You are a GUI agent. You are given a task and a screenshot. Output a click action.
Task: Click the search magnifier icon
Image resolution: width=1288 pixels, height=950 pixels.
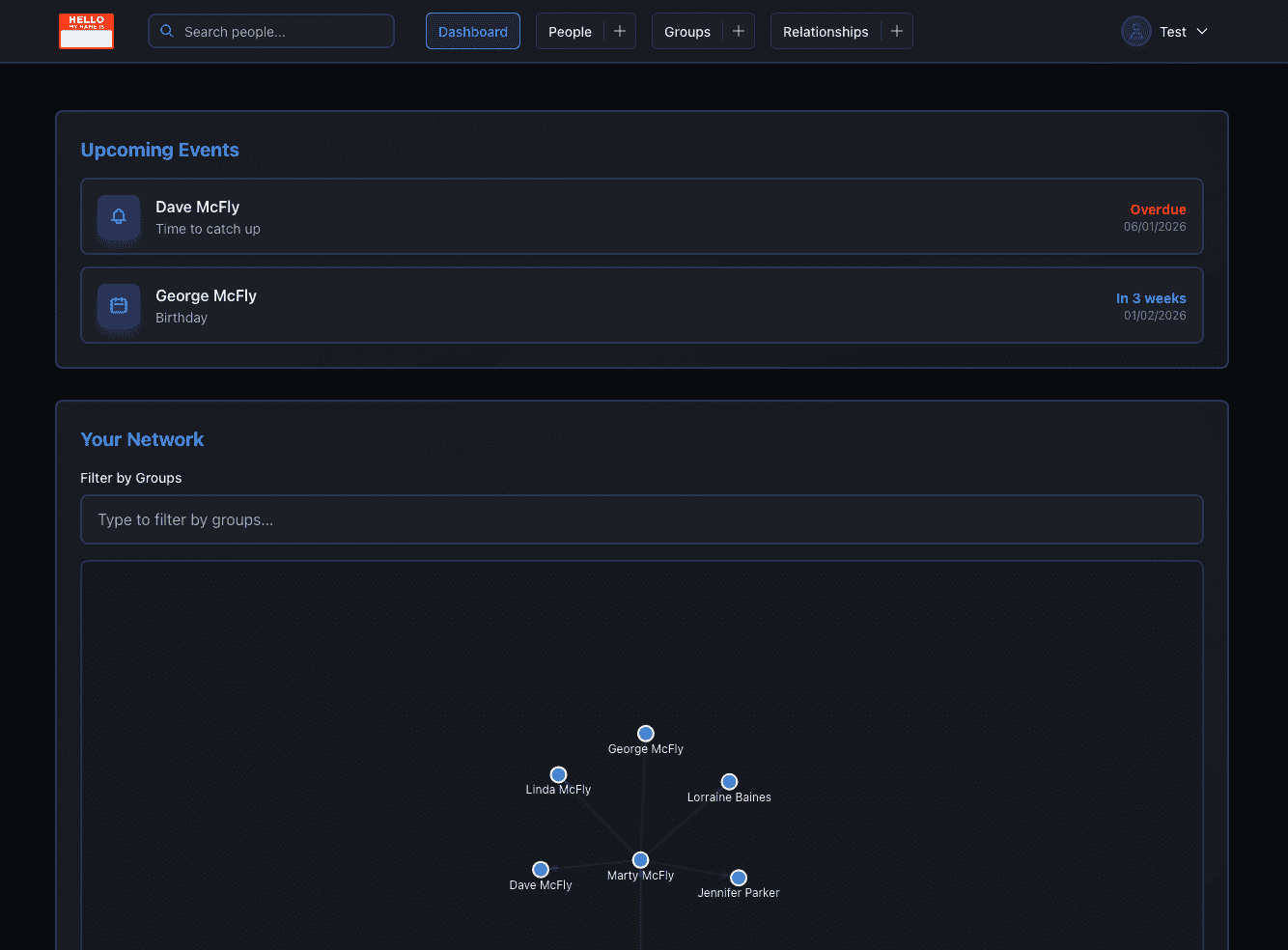(x=167, y=31)
